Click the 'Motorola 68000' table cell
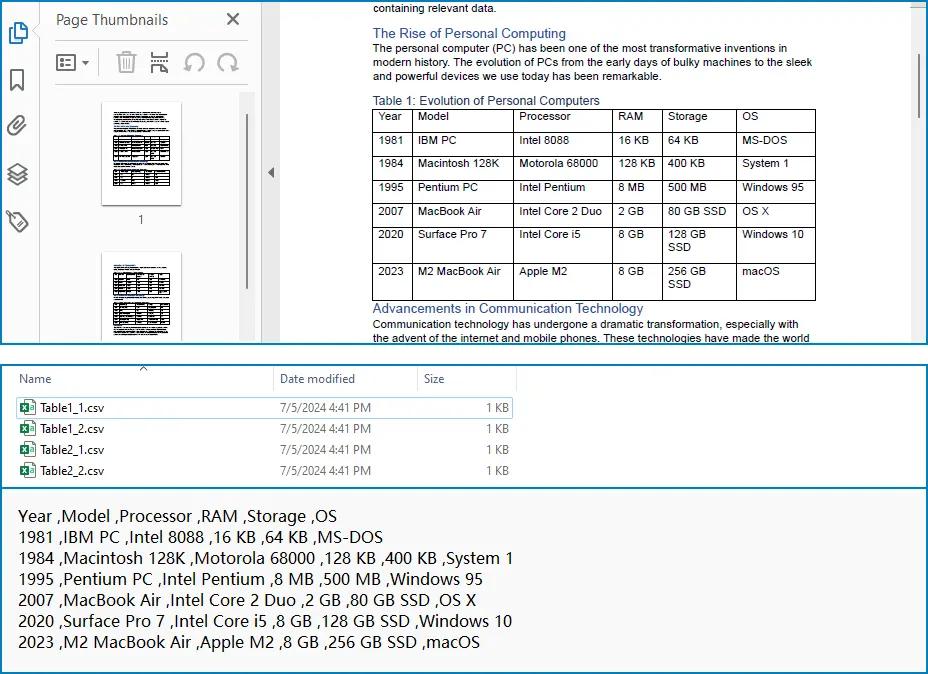Image resolution: width=928 pixels, height=674 pixels. pyautogui.click(x=563, y=168)
